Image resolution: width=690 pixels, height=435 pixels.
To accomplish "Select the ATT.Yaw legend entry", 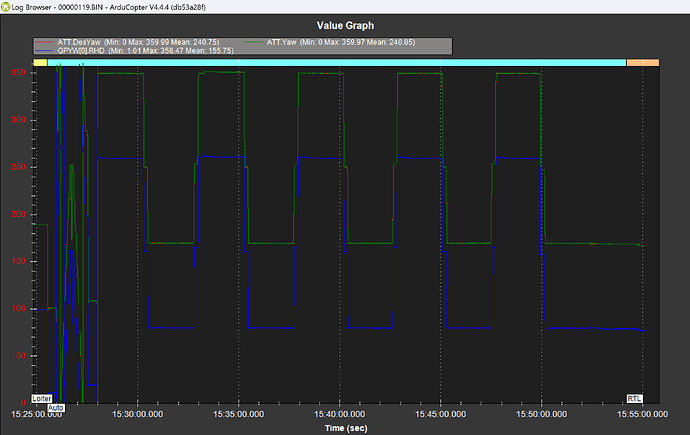I will pos(330,42).
